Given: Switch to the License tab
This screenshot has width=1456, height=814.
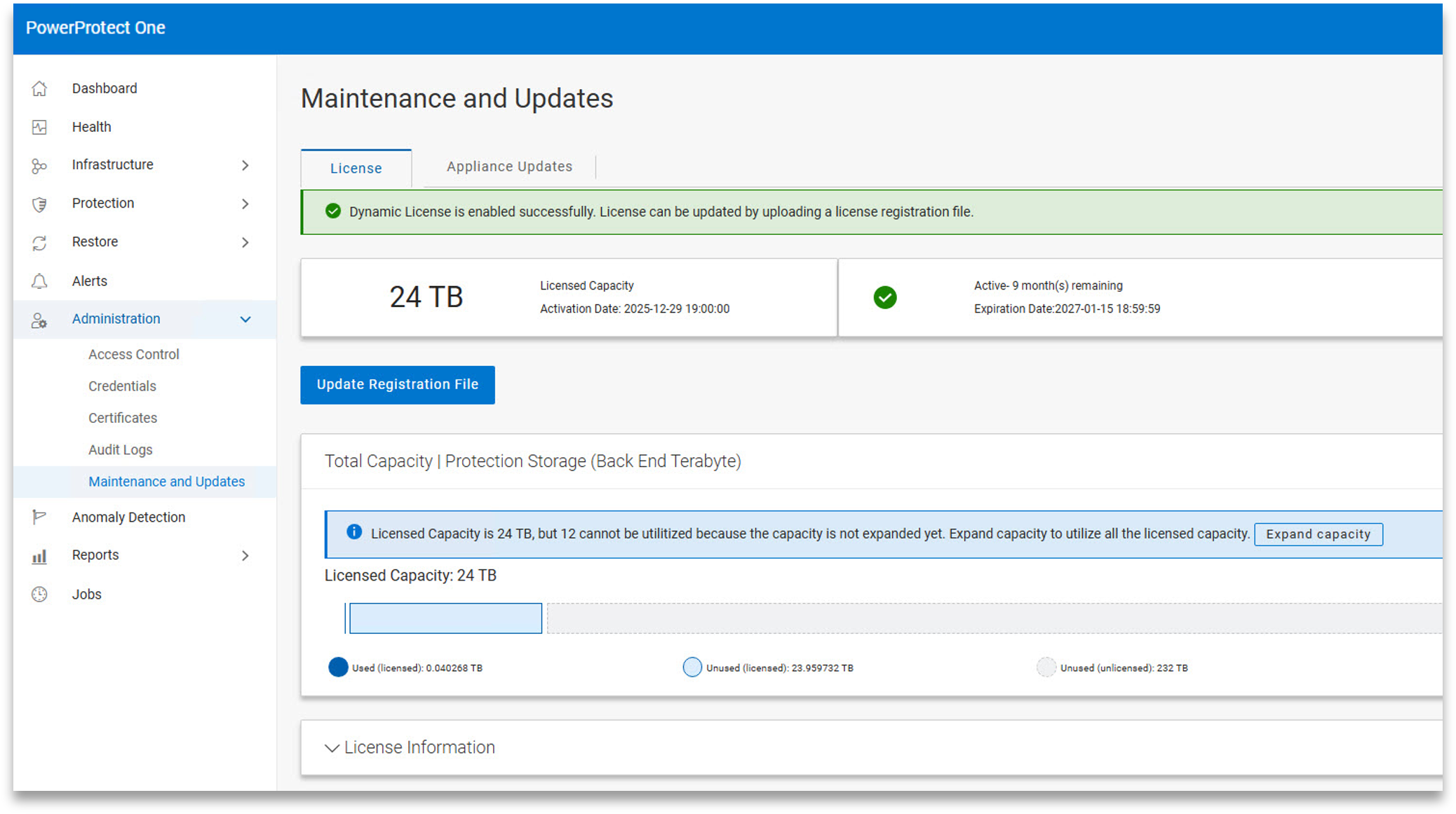Looking at the screenshot, I should (356, 168).
